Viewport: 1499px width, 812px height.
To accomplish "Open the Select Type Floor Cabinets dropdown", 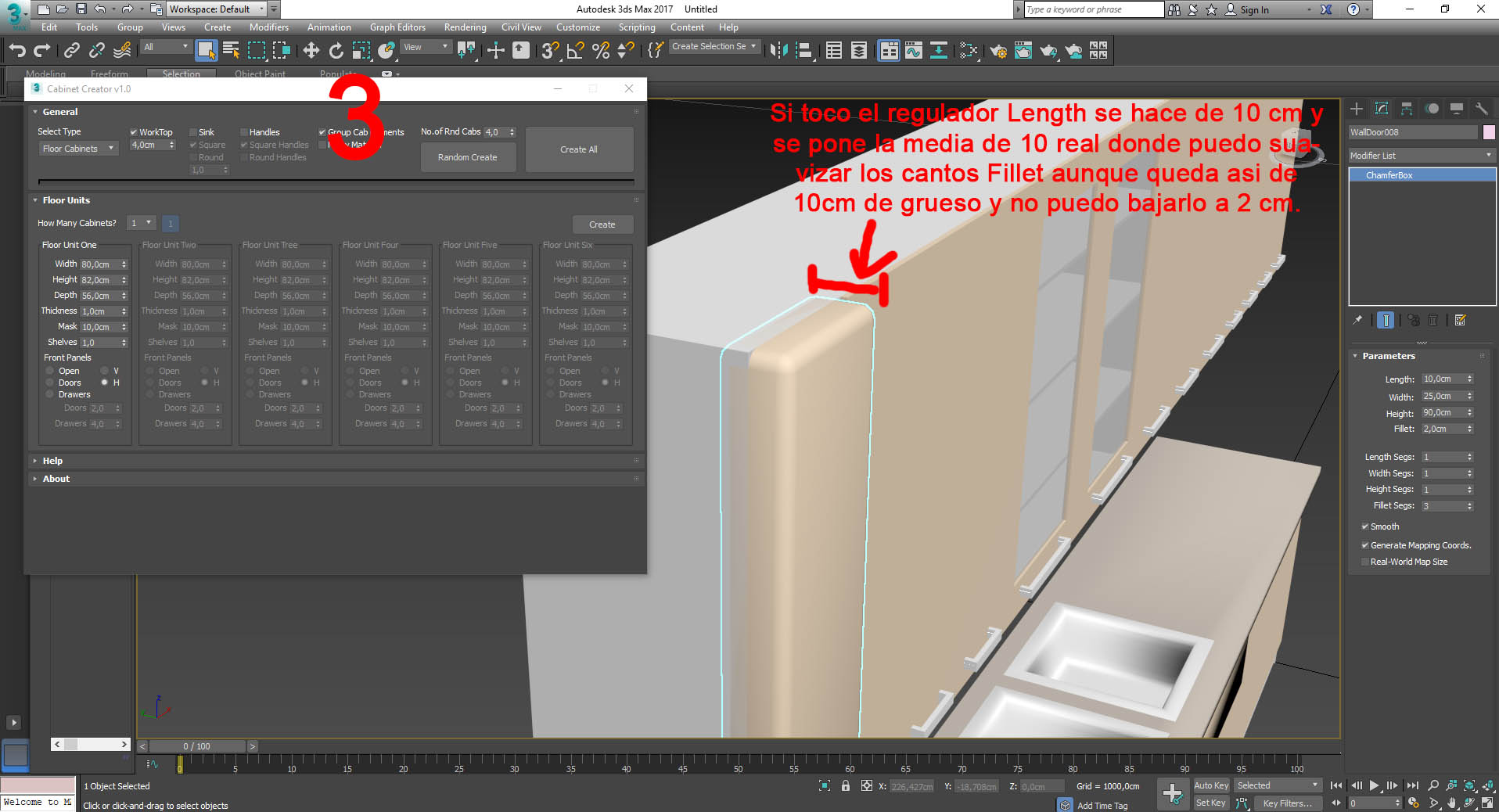I will click(x=78, y=149).
